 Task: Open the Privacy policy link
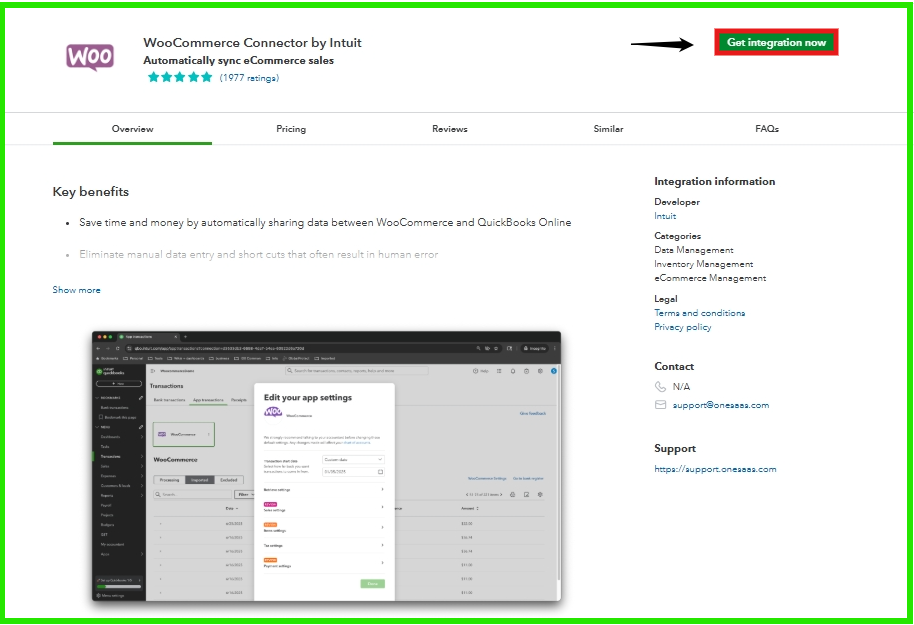coord(683,327)
